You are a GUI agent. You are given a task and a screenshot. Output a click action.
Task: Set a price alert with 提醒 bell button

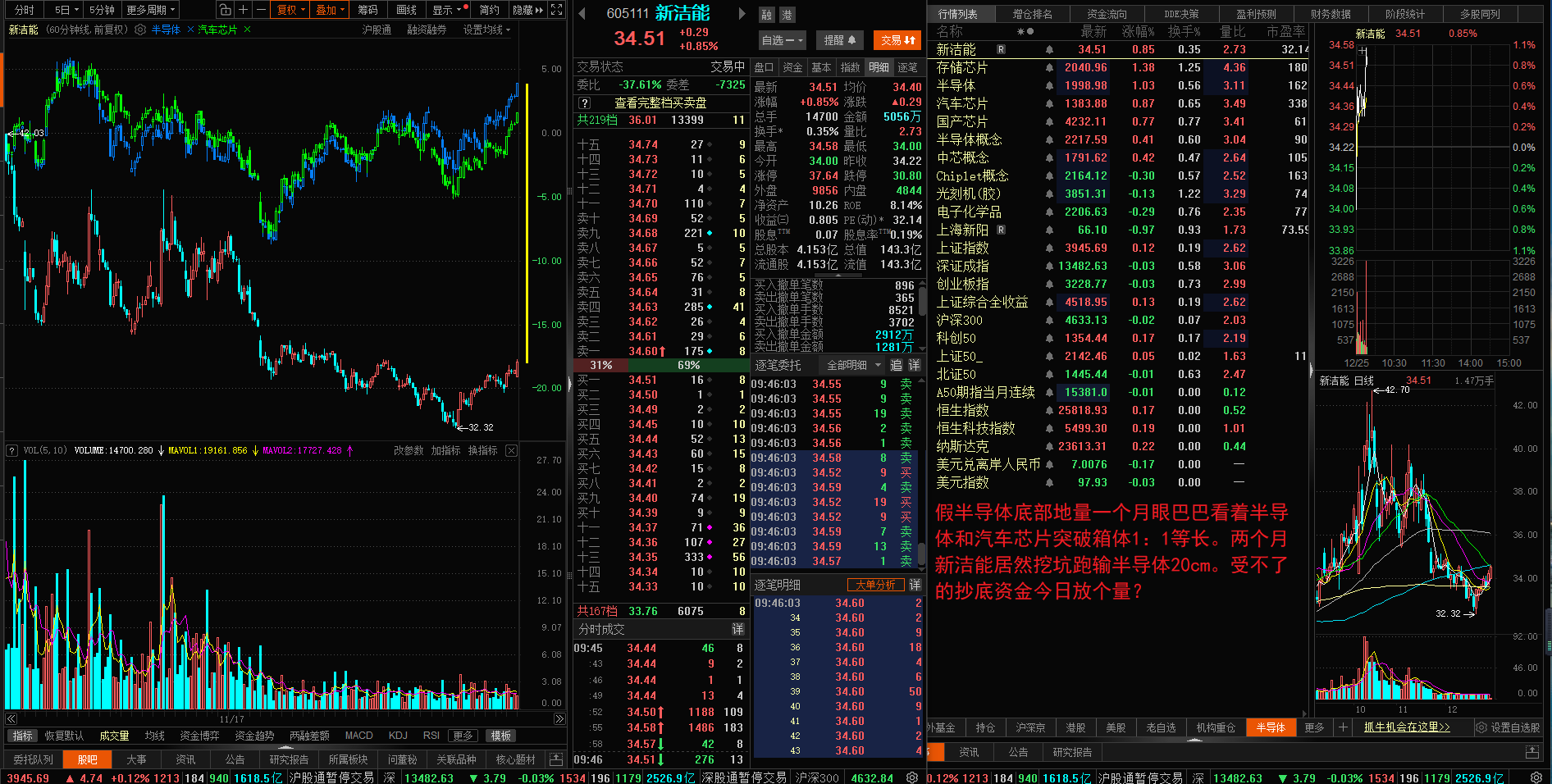click(x=839, y=40)
